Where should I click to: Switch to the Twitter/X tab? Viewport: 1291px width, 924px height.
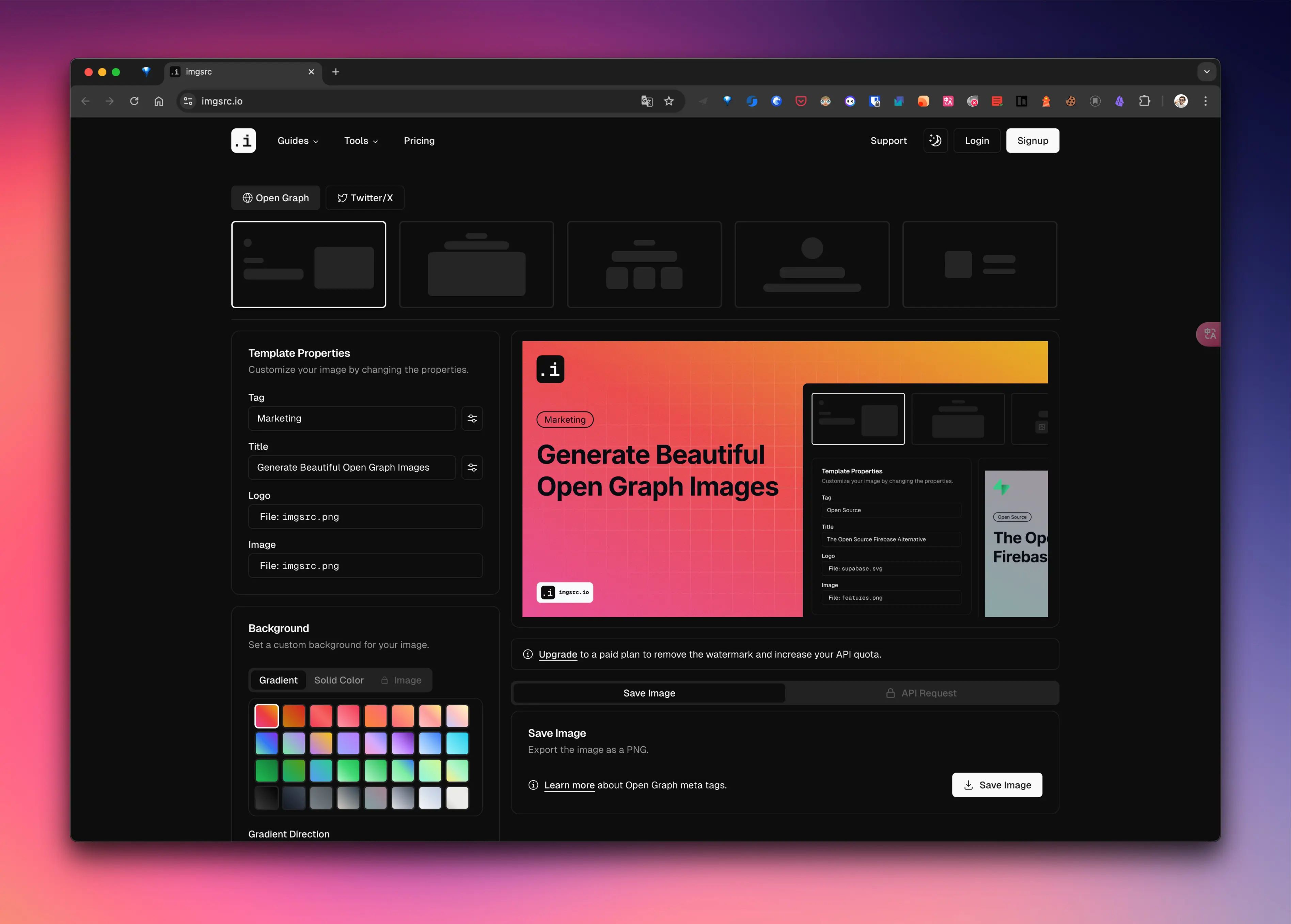[365, 198]
